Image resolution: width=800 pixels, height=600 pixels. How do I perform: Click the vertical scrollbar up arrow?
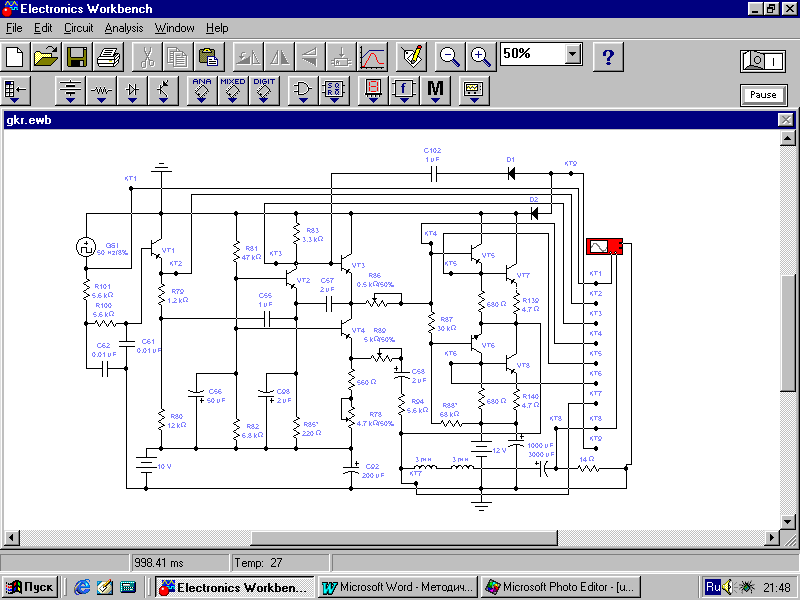tap(788, 138)
